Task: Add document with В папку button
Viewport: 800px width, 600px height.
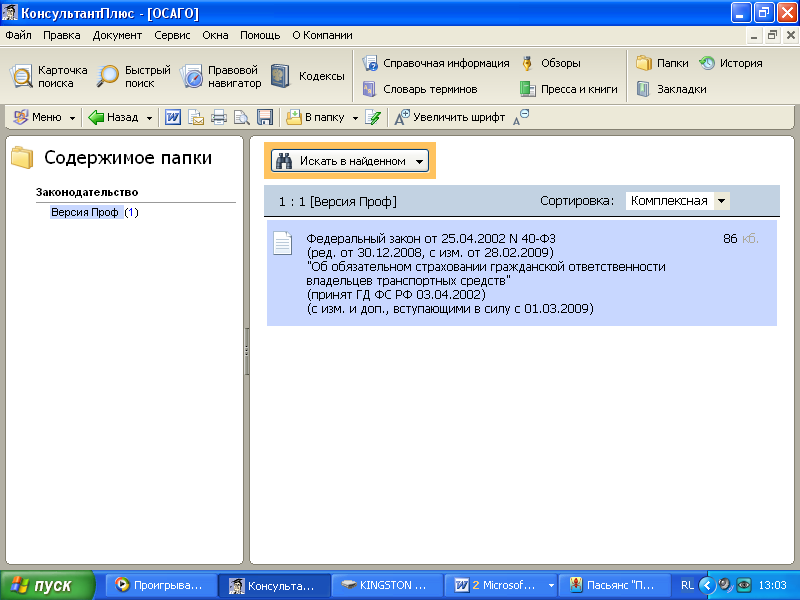Action: [x=315, y=117]
